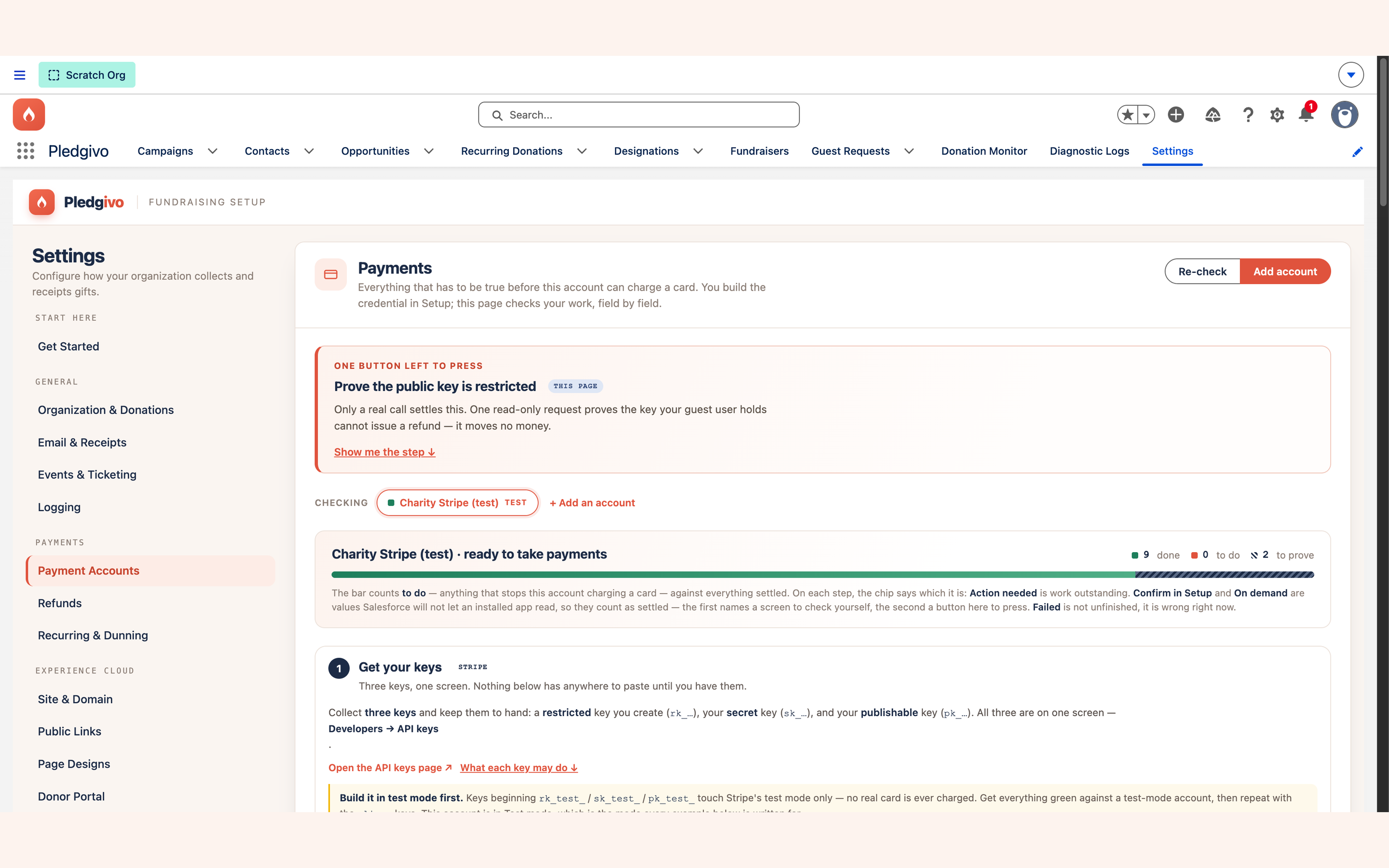Click the THIS PAGE badge
1389x868 pixels.
tap(575, 386)
